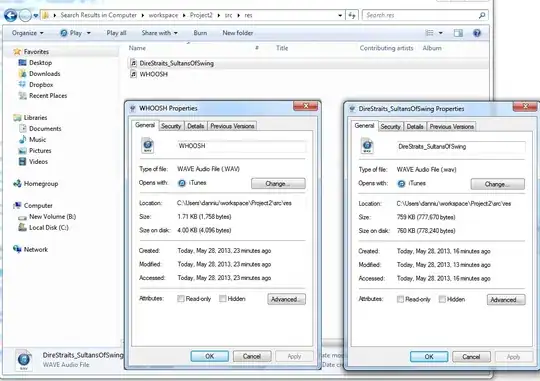Open Explorer Help with question mark icon

point(477,33)
